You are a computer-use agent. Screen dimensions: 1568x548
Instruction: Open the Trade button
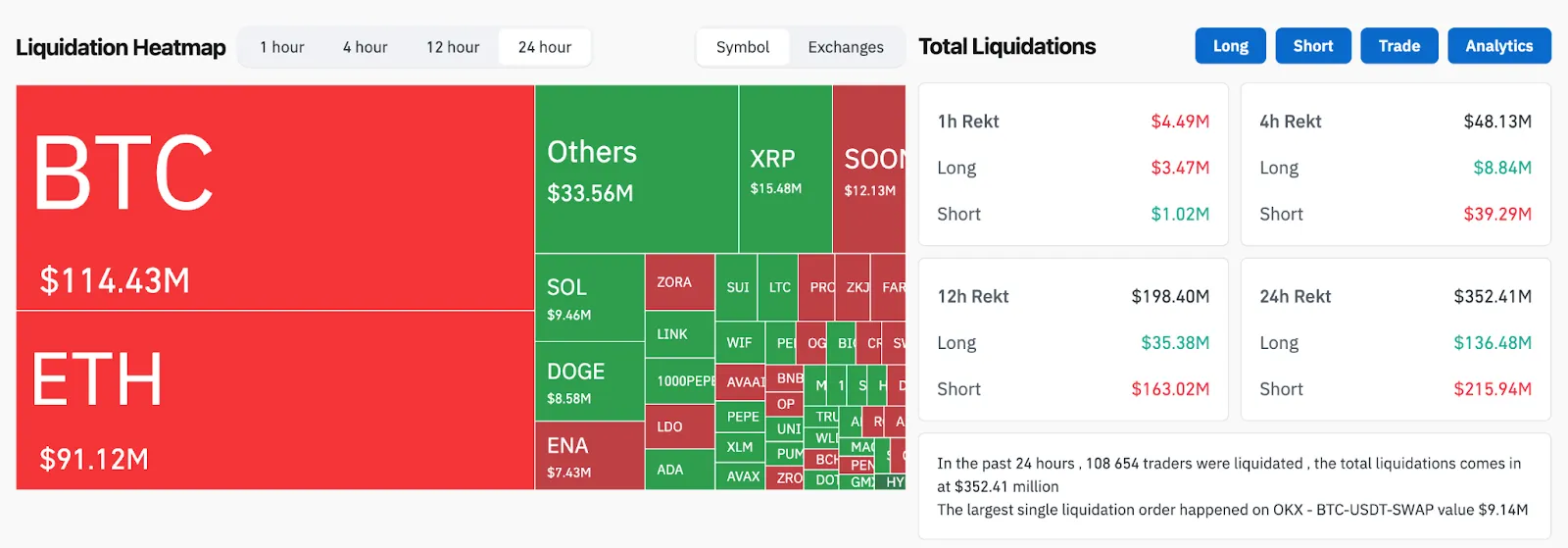pyautogui.click(x=1398, y=46)
